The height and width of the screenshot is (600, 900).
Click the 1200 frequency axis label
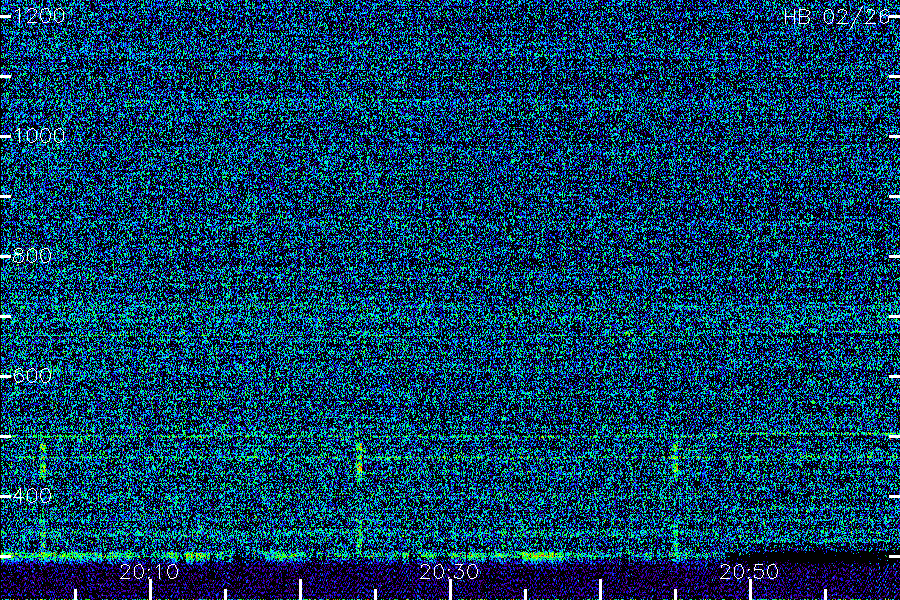[38, 15]
